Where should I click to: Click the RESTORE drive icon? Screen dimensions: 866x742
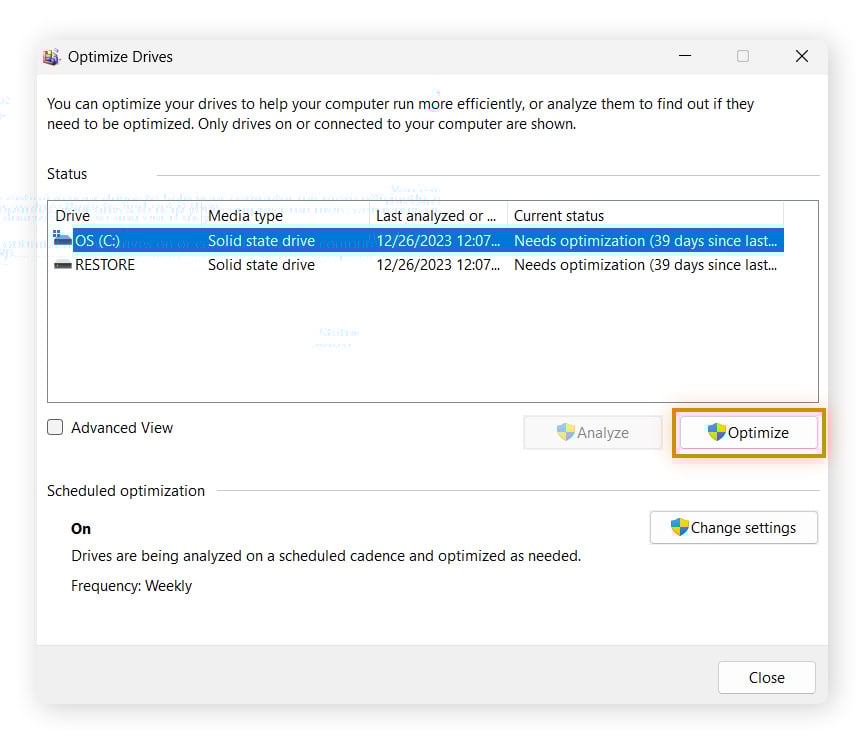(x=63, y=265)
